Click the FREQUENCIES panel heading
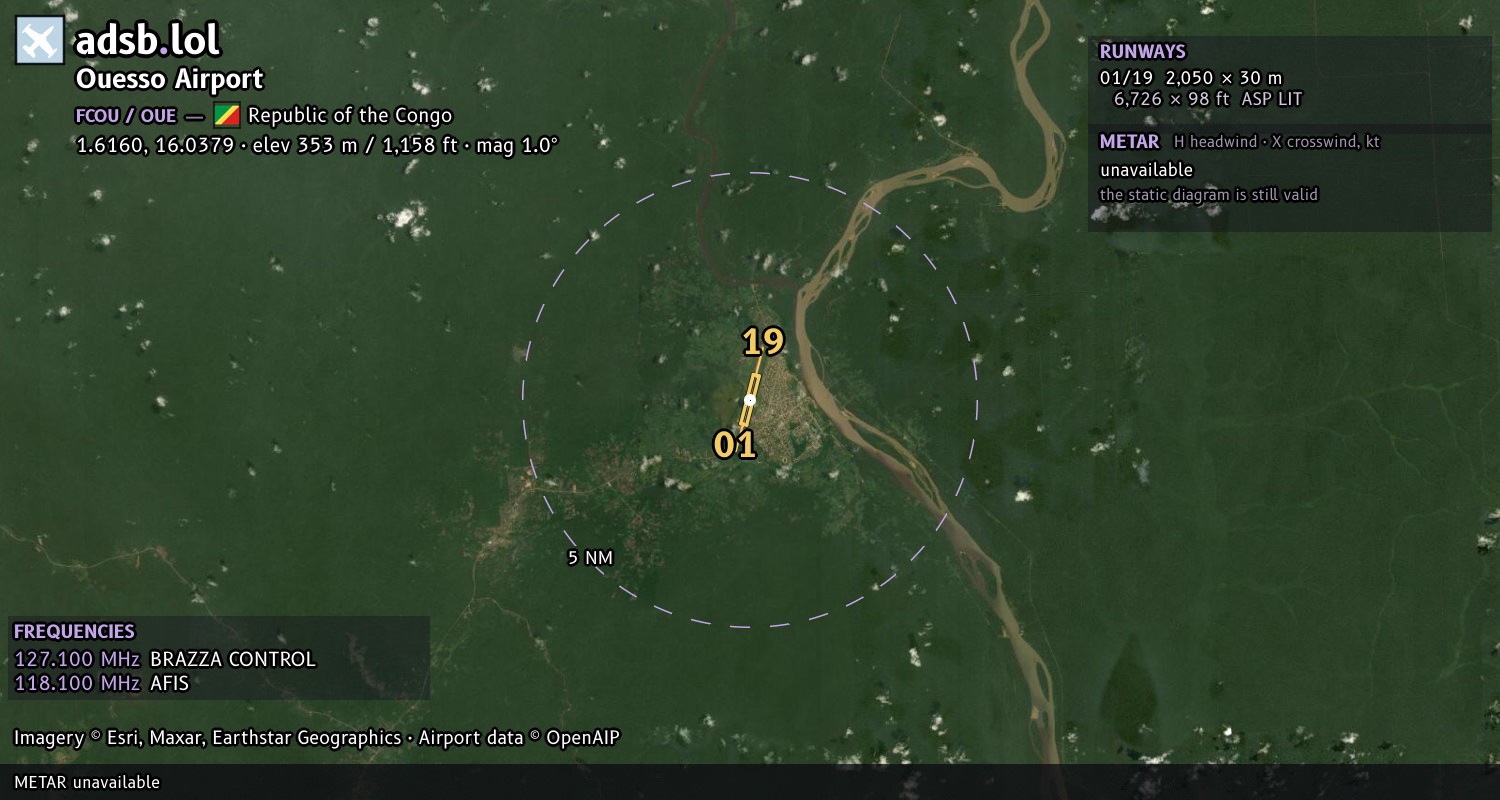 click(x=74, y=632)
